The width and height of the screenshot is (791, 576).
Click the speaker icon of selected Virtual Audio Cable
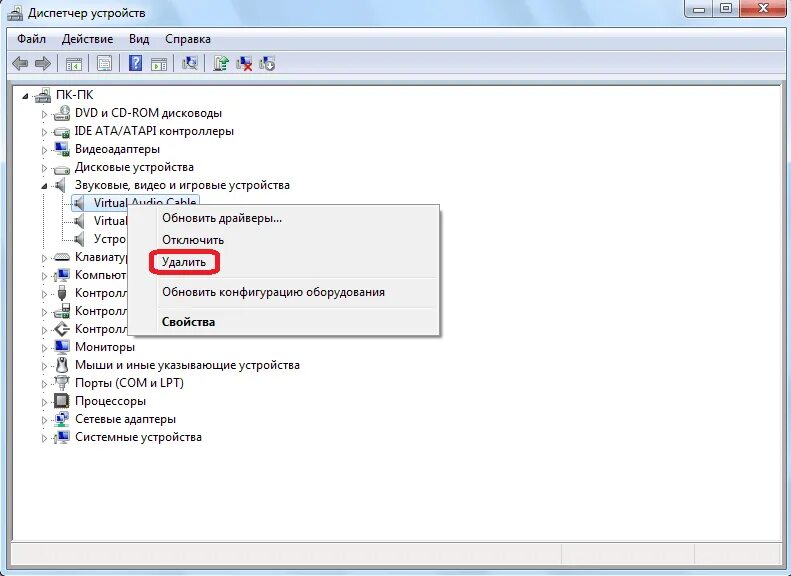click(x=79, y=203)
